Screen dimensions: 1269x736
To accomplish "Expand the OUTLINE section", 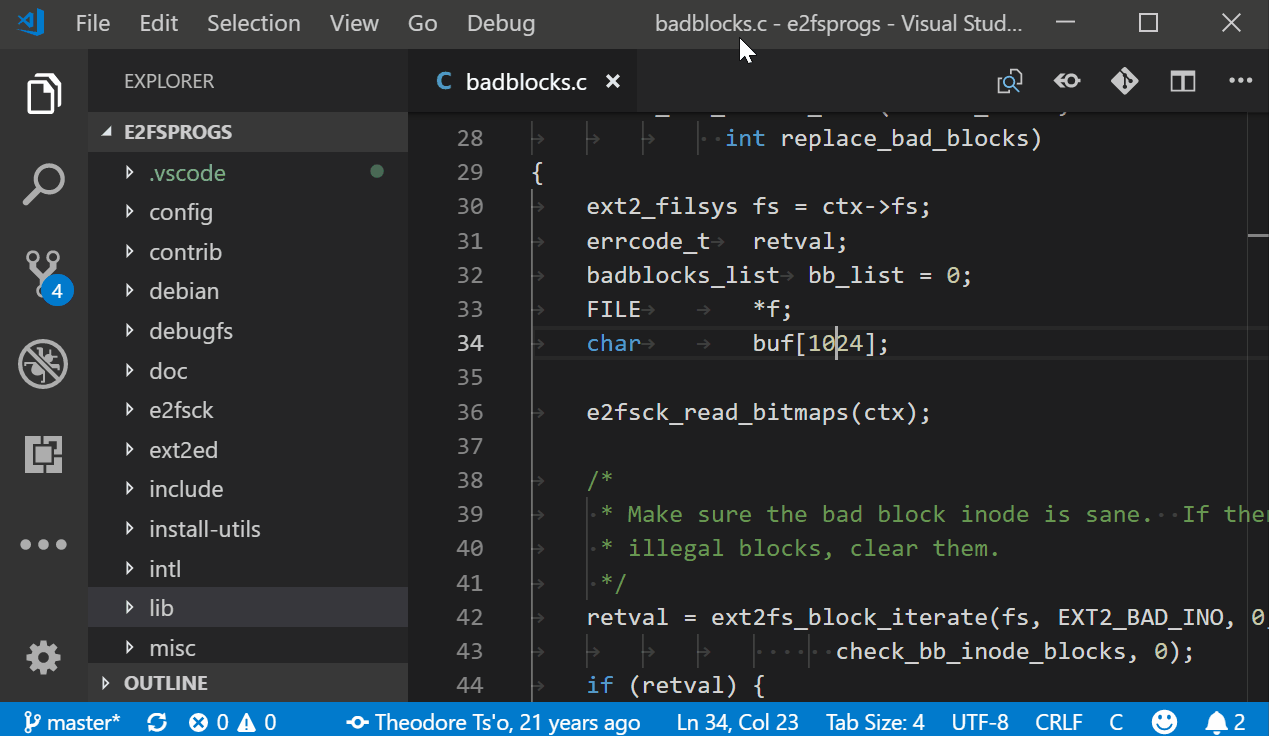I will (x=248, y=683).
